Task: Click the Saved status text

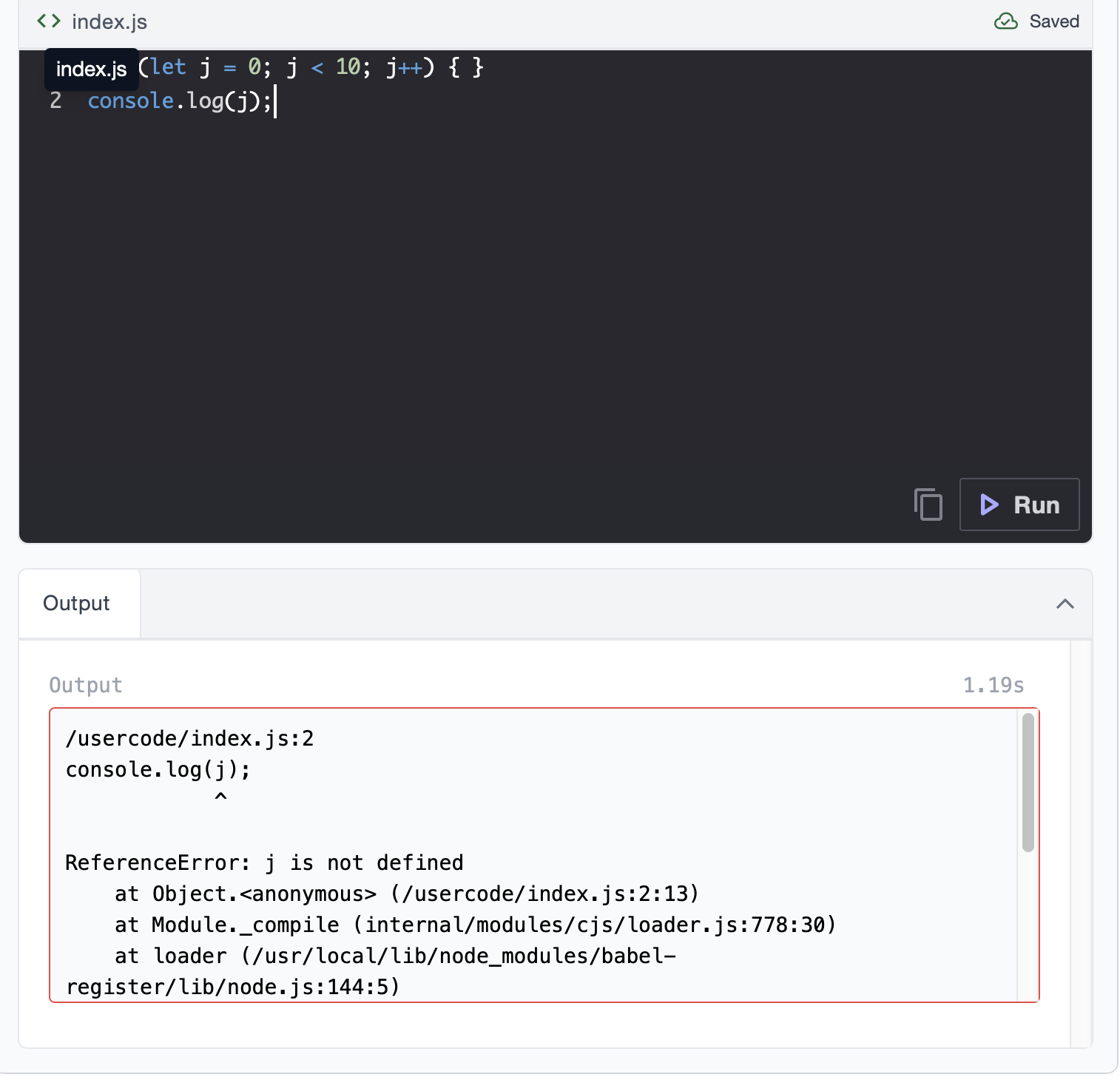Action: point(1054,21)
